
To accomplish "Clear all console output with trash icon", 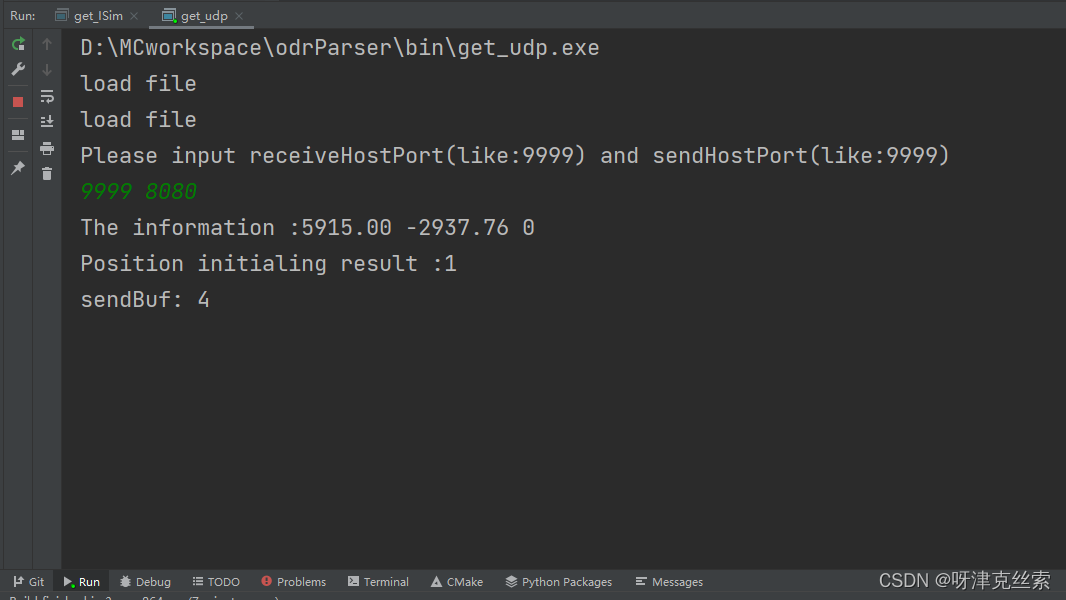I will coord(47,174).
